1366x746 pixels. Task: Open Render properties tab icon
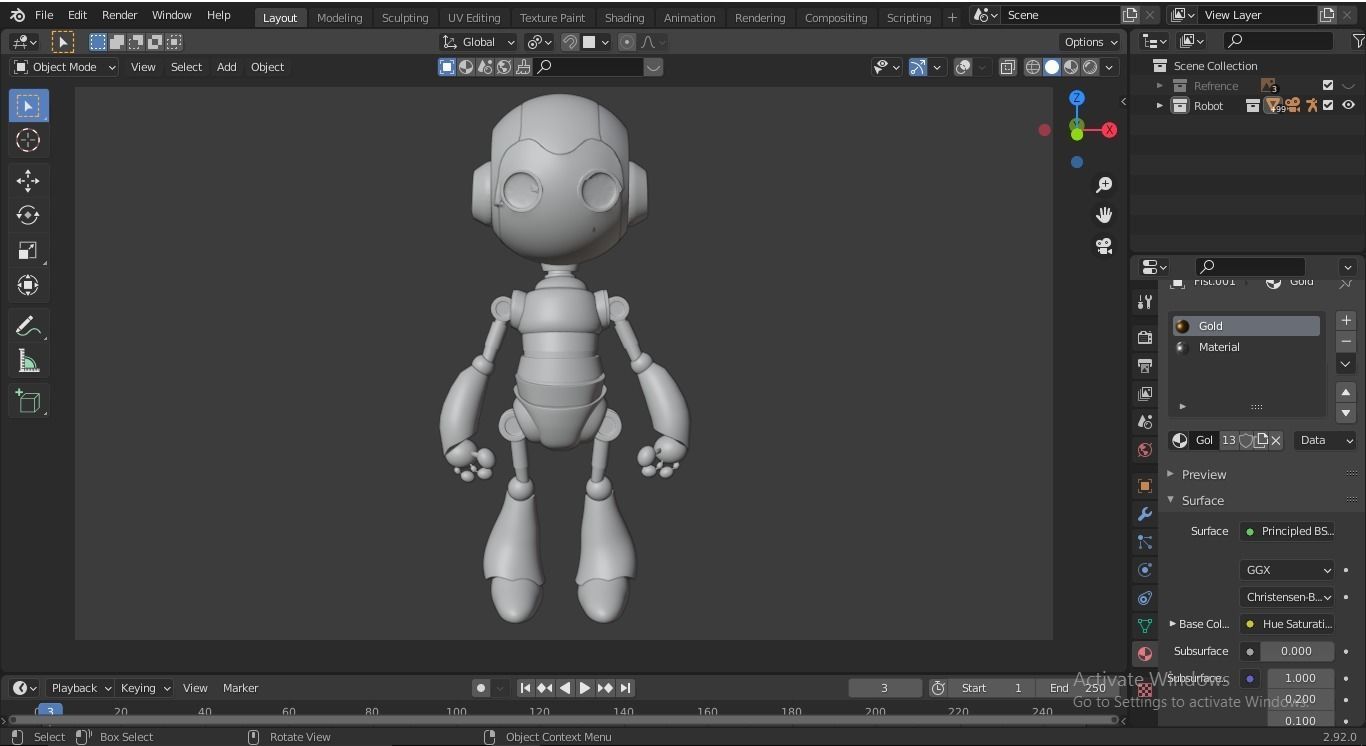[1145, 337]
